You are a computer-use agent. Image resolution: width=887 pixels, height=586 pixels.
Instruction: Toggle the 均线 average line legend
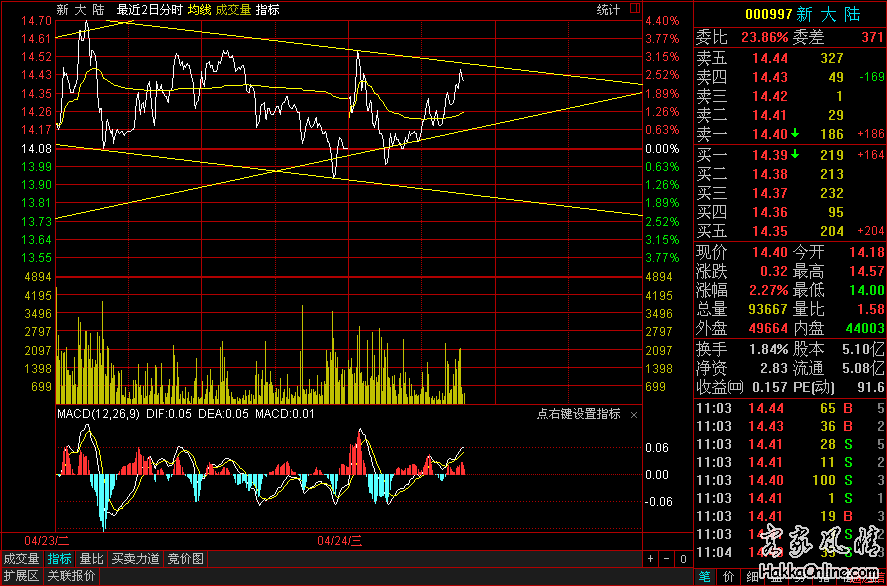199,9
